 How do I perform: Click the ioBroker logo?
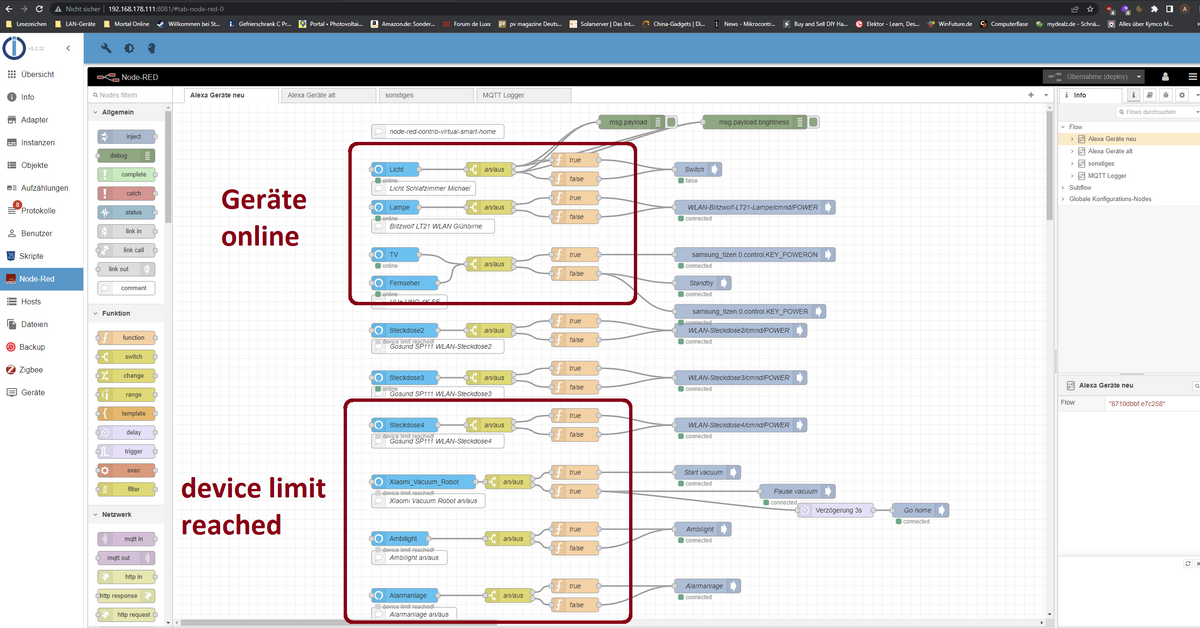[15, 47]
